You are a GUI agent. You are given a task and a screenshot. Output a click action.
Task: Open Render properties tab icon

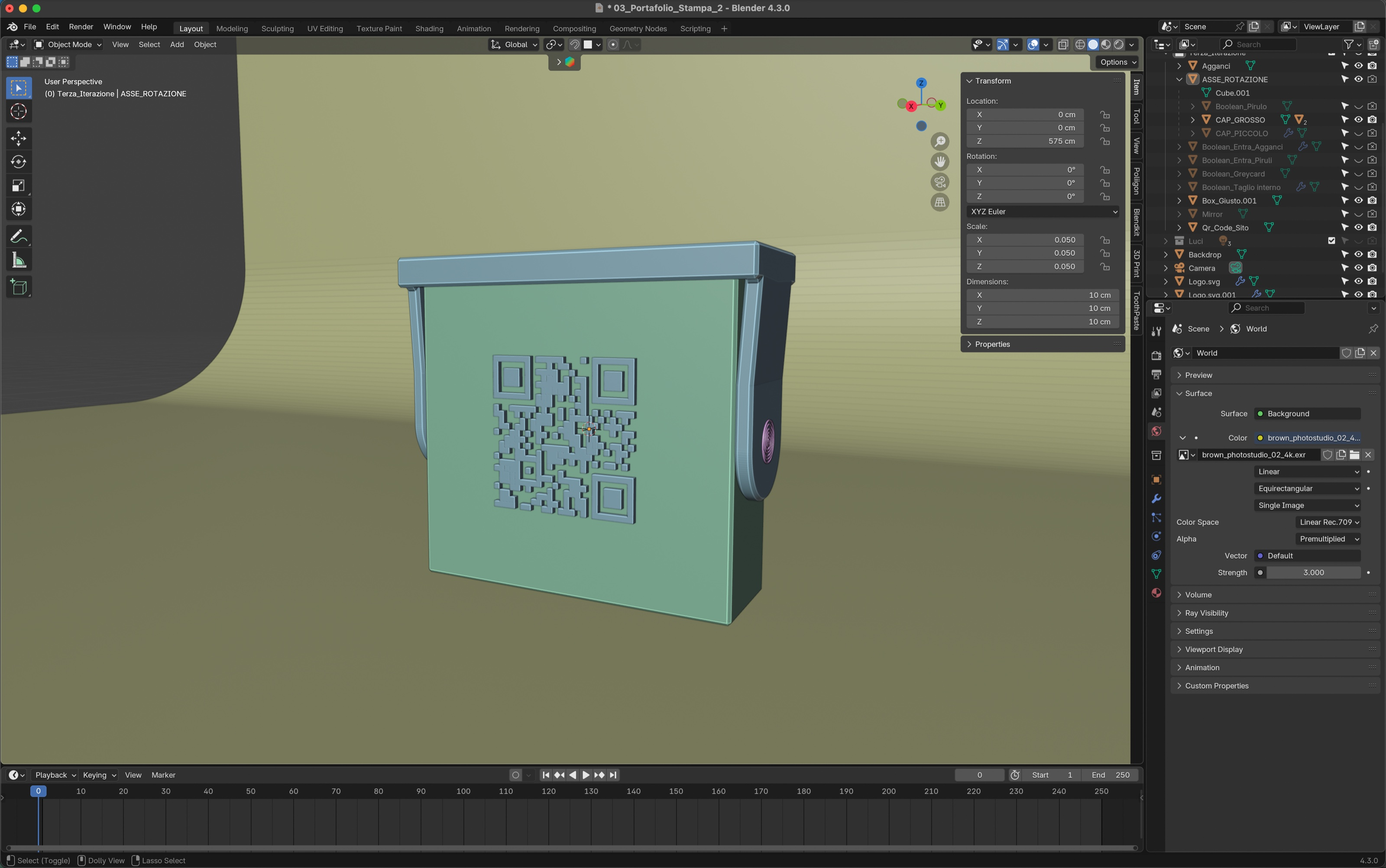click(x=1156, y=355)
